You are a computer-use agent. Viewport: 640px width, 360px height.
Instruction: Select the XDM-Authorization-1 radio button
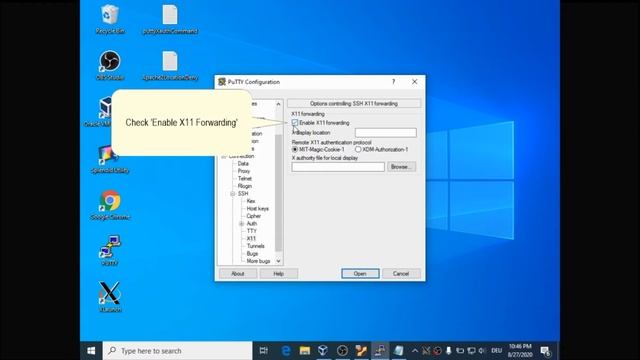click(358, 149)
